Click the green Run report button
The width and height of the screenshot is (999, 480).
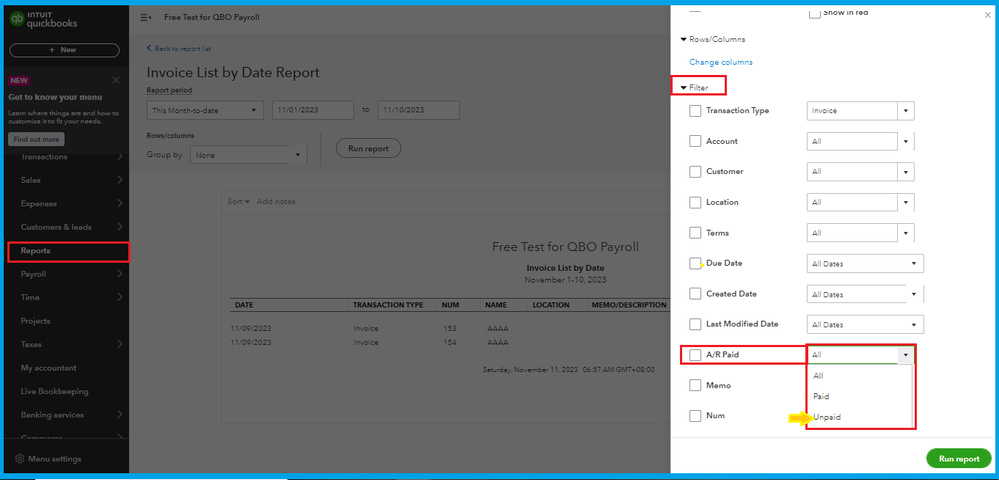click(x=958, y=459)
